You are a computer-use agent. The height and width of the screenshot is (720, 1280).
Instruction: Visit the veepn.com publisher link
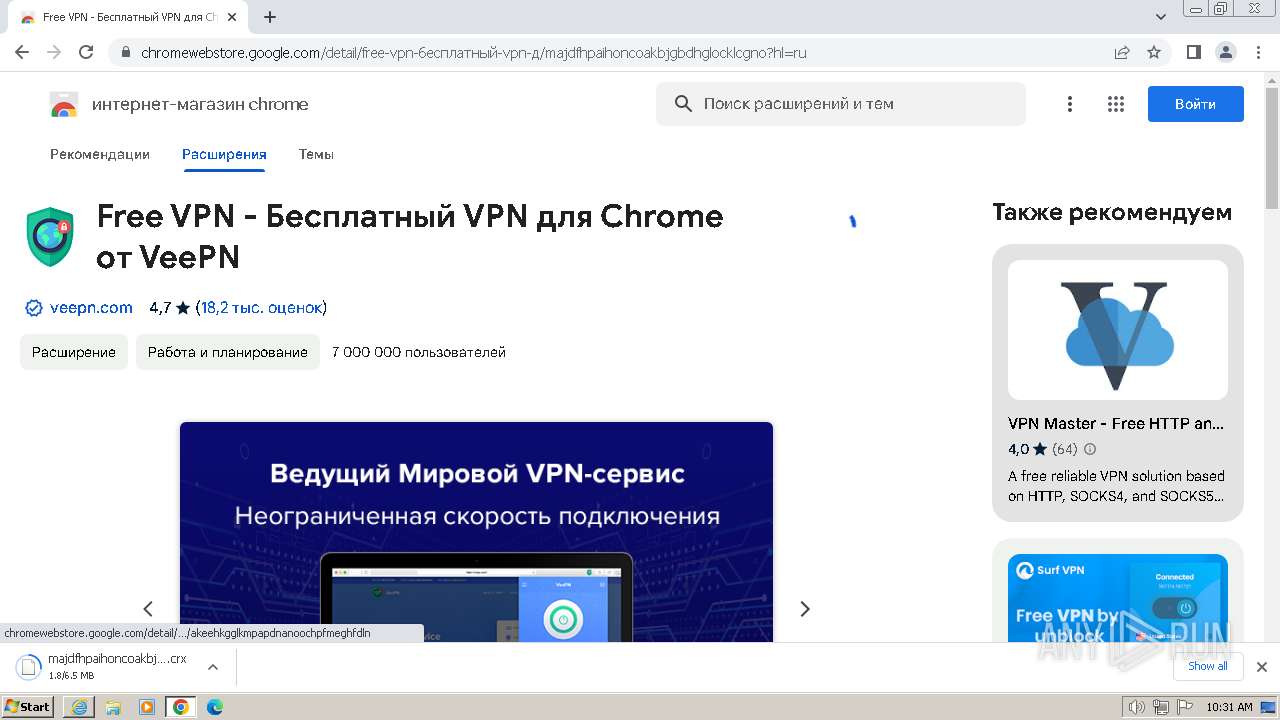point(91,308)
